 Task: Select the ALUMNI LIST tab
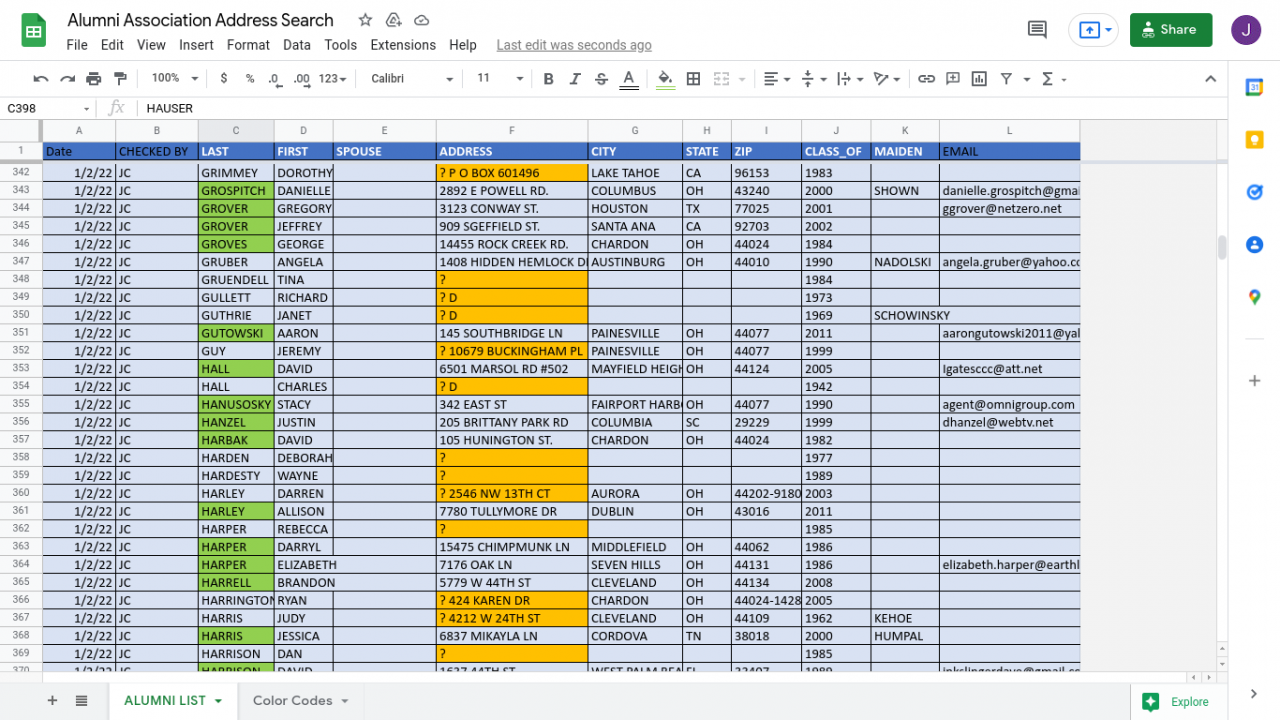pos(173,701)
